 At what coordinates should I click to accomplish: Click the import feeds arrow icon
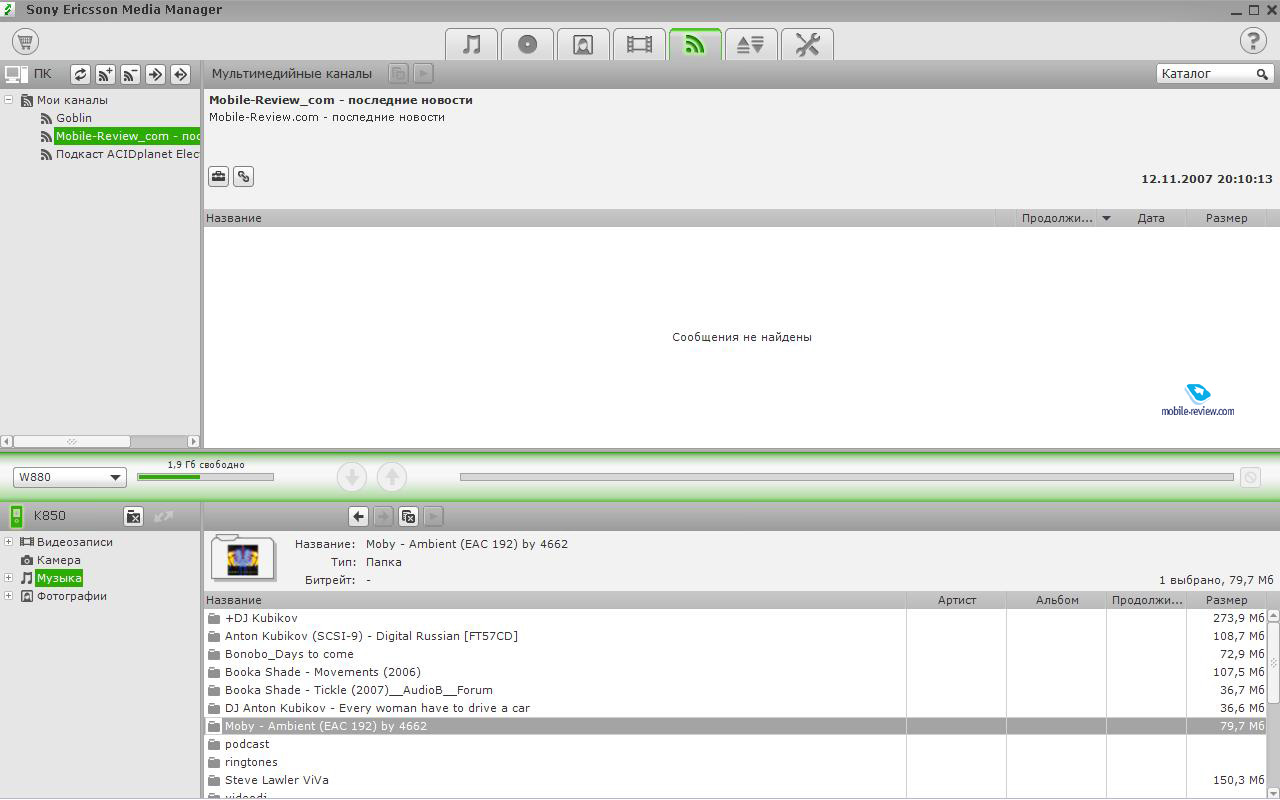coord(156,74)
